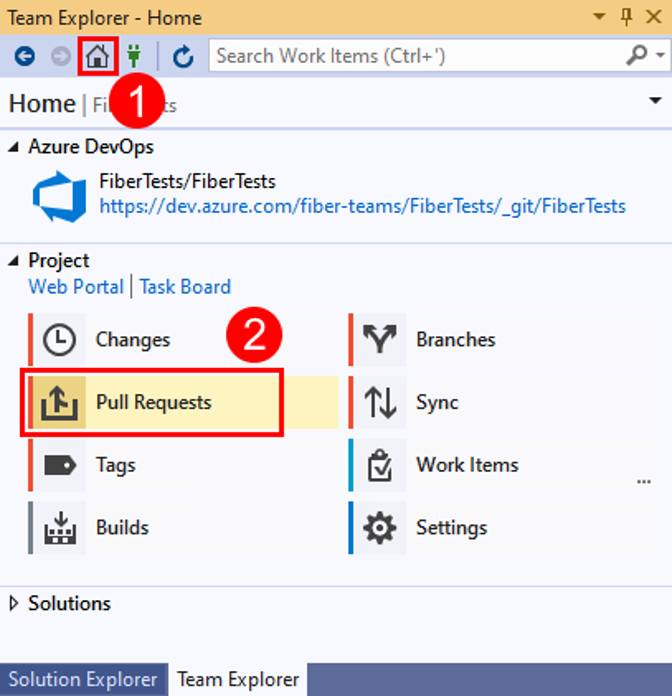Viewport: 672px width, 696px height.
Task: Click the green Manage Connections plug icon
Action: pyautogui.click(x=133, y=57)
